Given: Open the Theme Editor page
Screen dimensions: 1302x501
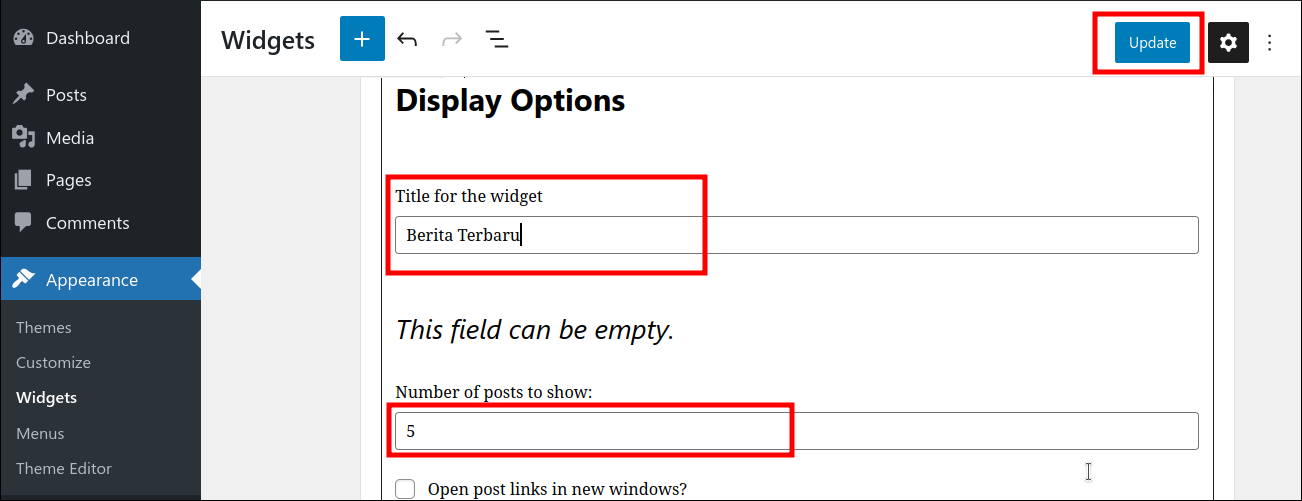Looking at the screenshot, I should coord(64,468).
